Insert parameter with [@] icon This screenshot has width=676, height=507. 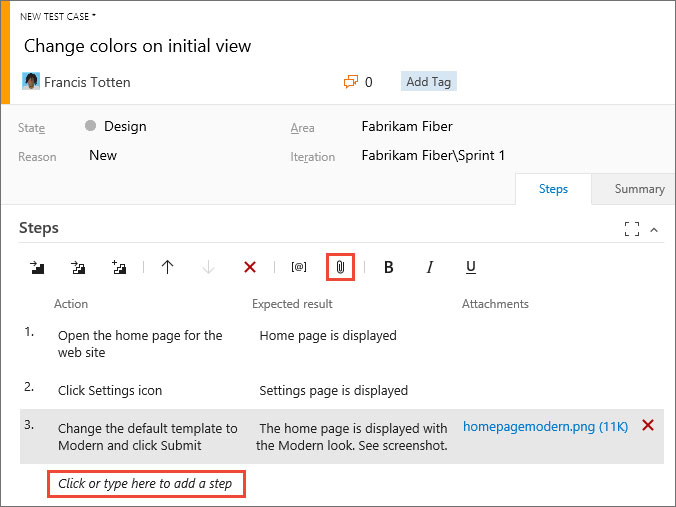click(299, 267)
